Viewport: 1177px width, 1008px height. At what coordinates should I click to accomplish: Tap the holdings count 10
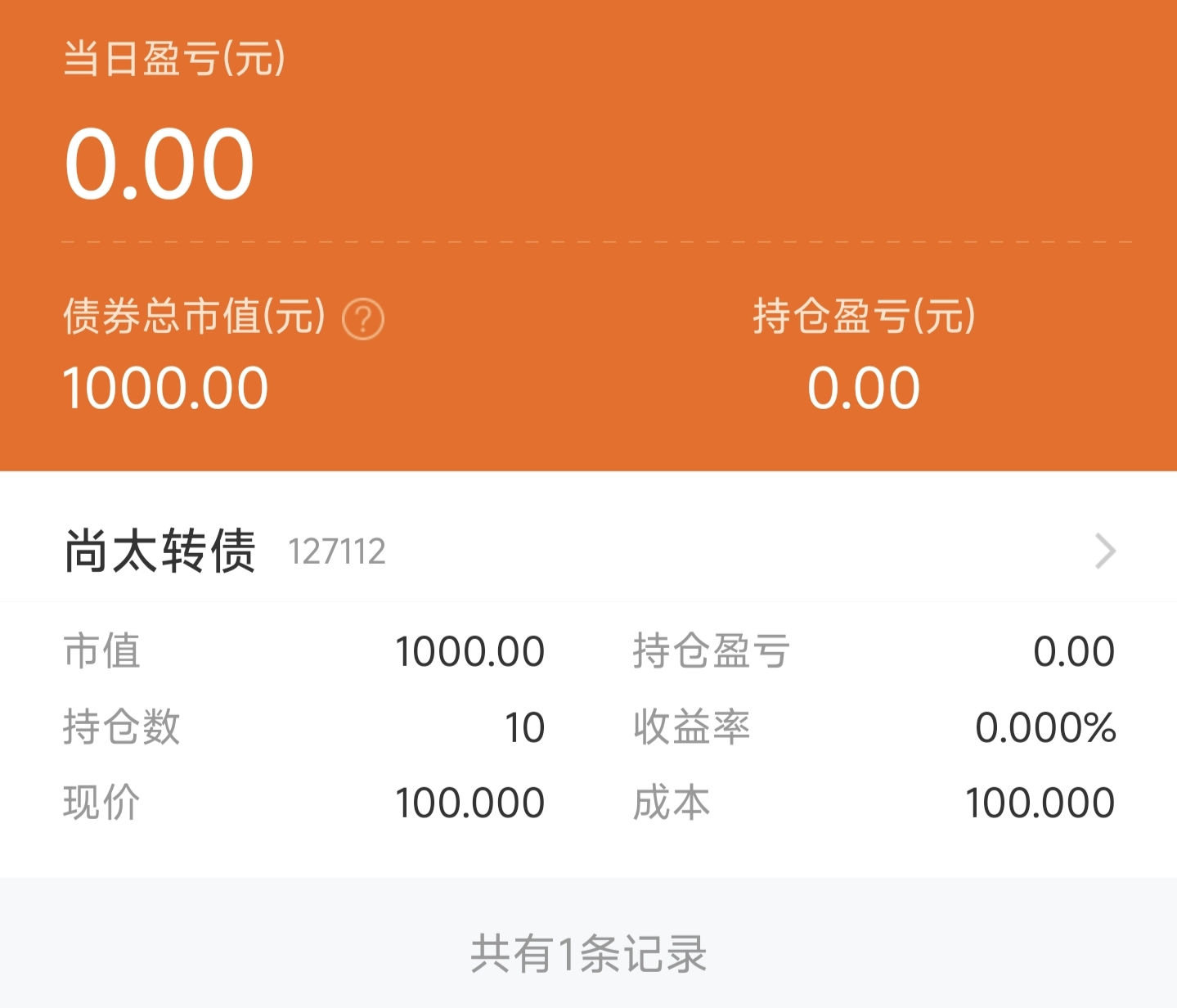tap(524, 727)
